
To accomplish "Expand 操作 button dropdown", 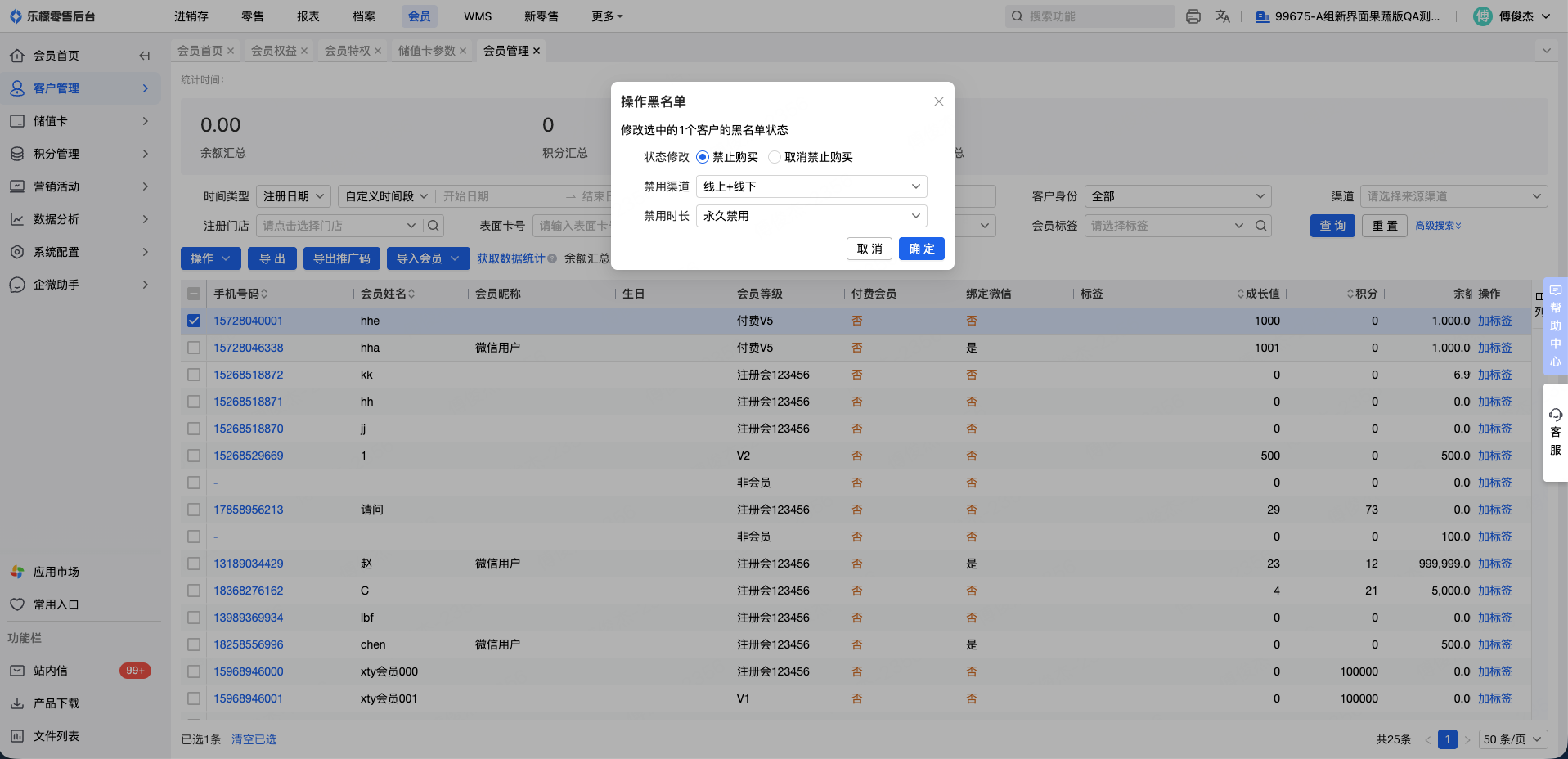I will 210,258.
